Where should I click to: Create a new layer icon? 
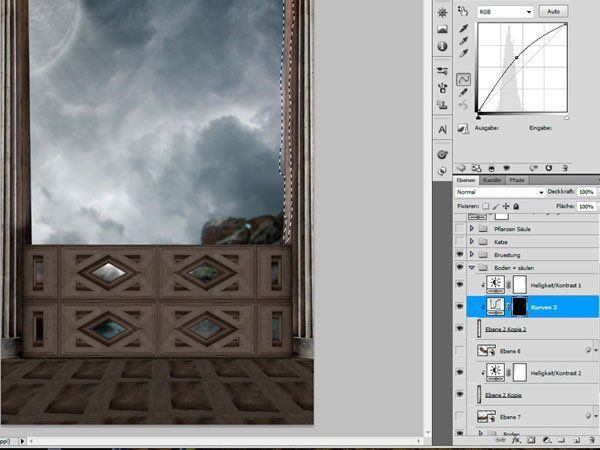pyautogui.click(x=577, y=440)
